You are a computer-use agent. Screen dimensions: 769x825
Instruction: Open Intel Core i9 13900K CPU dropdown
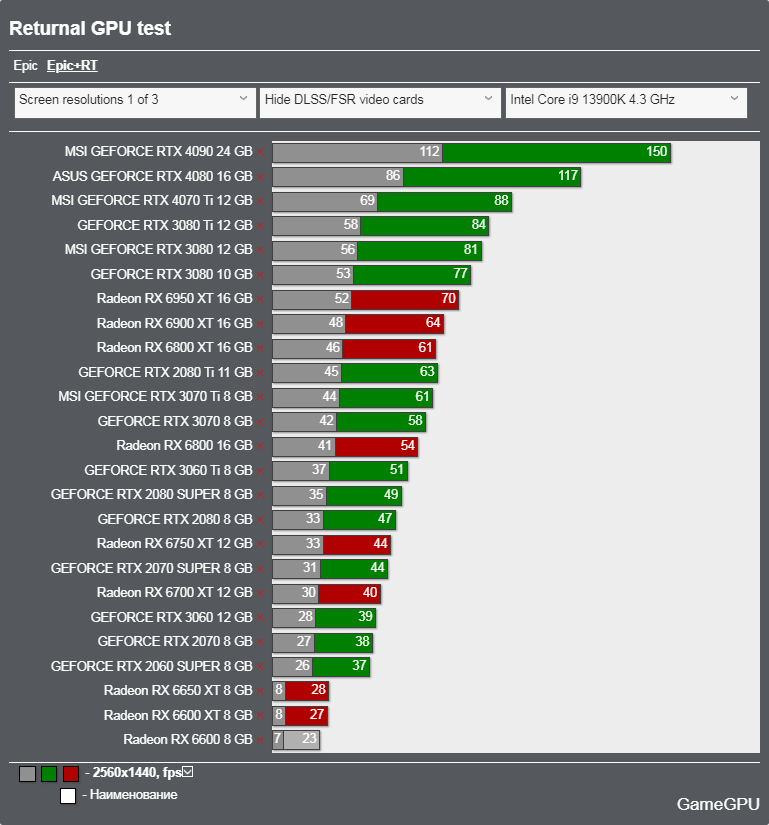(626, 103)
